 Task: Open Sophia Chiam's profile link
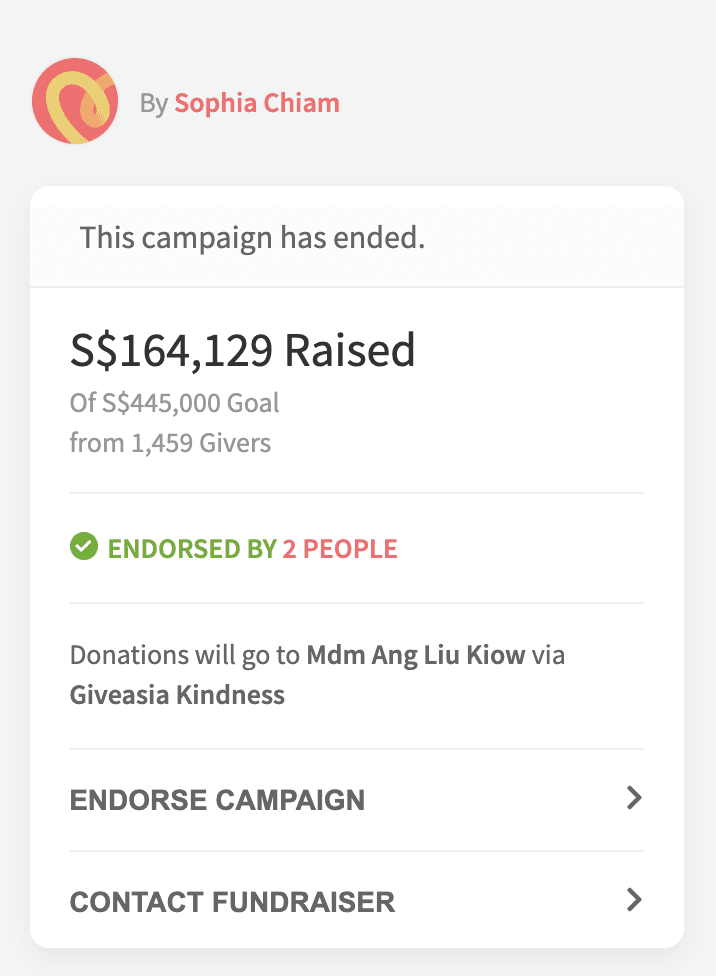tap(257, 103)
